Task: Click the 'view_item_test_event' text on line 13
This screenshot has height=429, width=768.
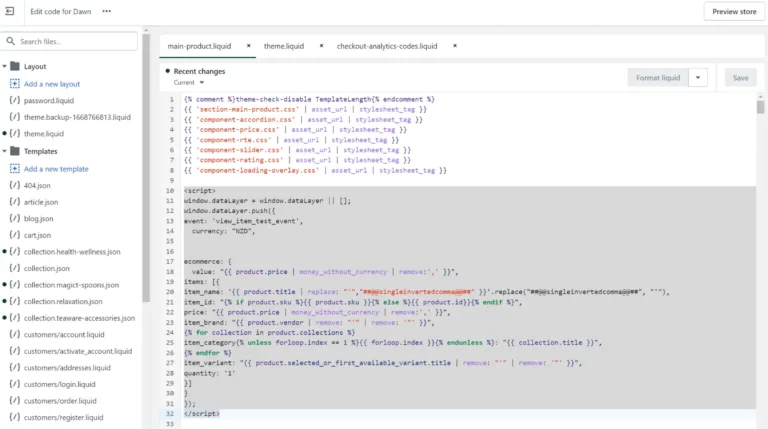Action: (256, 221)
